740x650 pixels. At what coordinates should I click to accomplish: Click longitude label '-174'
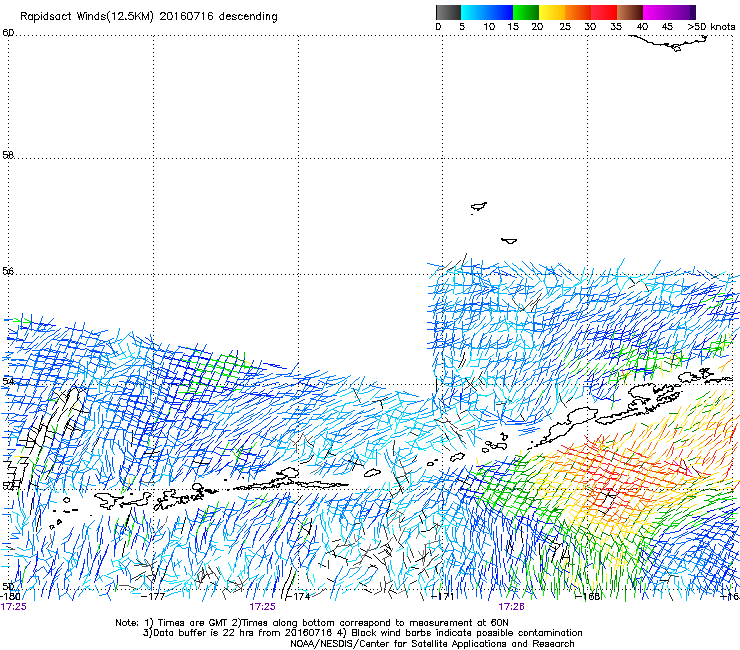298,596
